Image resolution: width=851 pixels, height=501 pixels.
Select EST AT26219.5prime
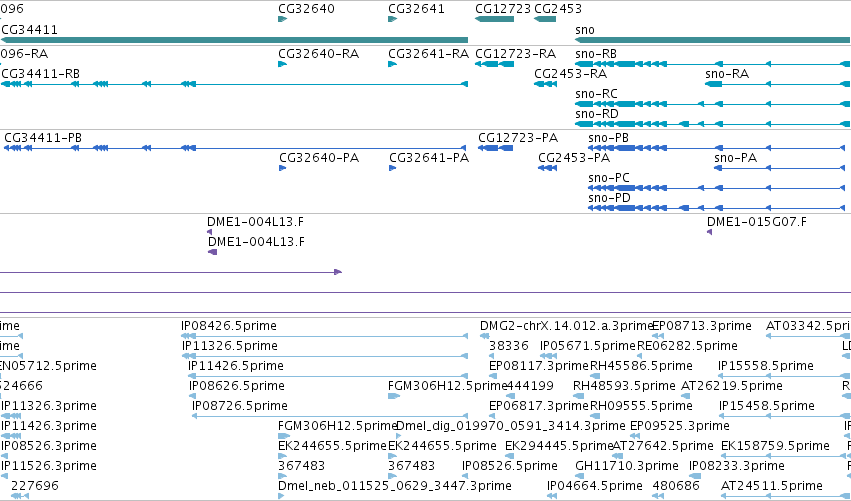pyautogui.click(x=732, y=386)
